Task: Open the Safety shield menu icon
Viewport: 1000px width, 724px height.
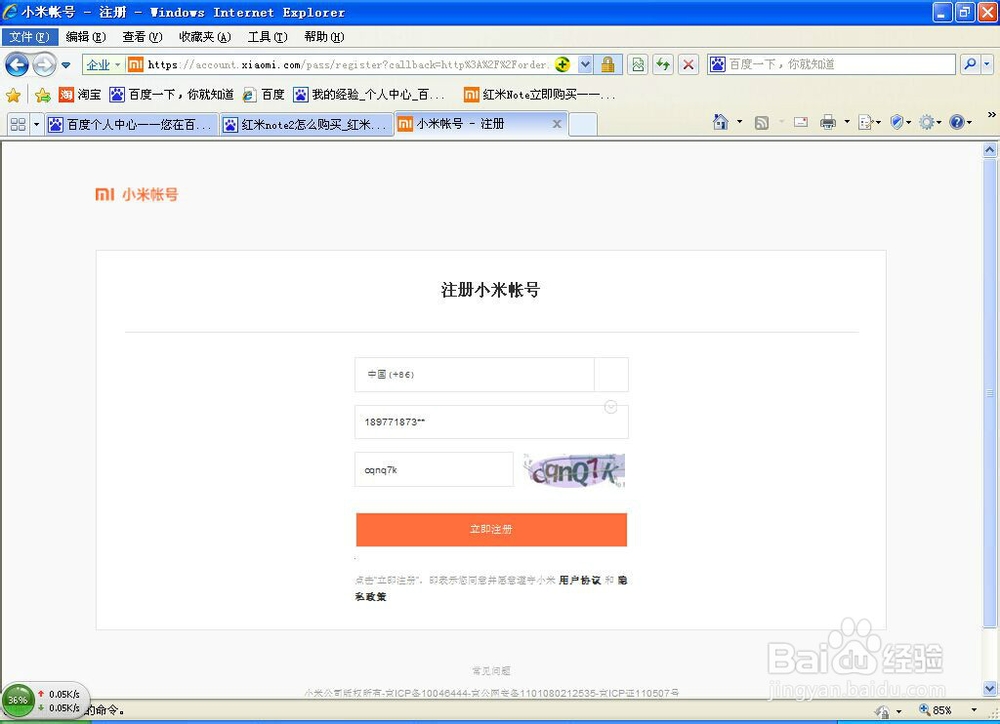Action: pyautogui.click(x=900, y=122)
